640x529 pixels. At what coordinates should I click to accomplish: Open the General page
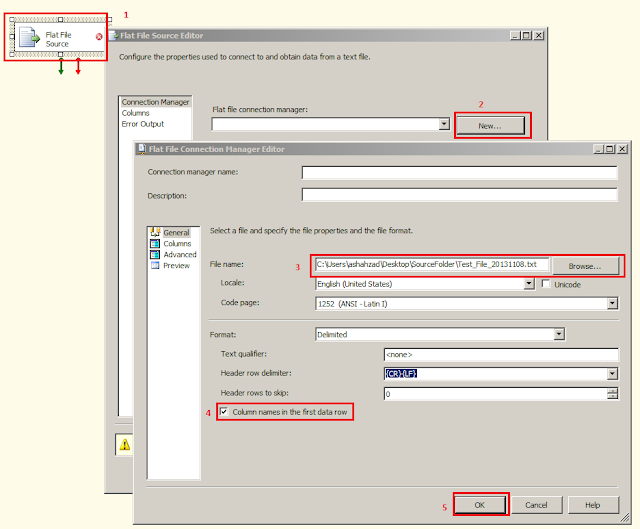click(176, 232)
